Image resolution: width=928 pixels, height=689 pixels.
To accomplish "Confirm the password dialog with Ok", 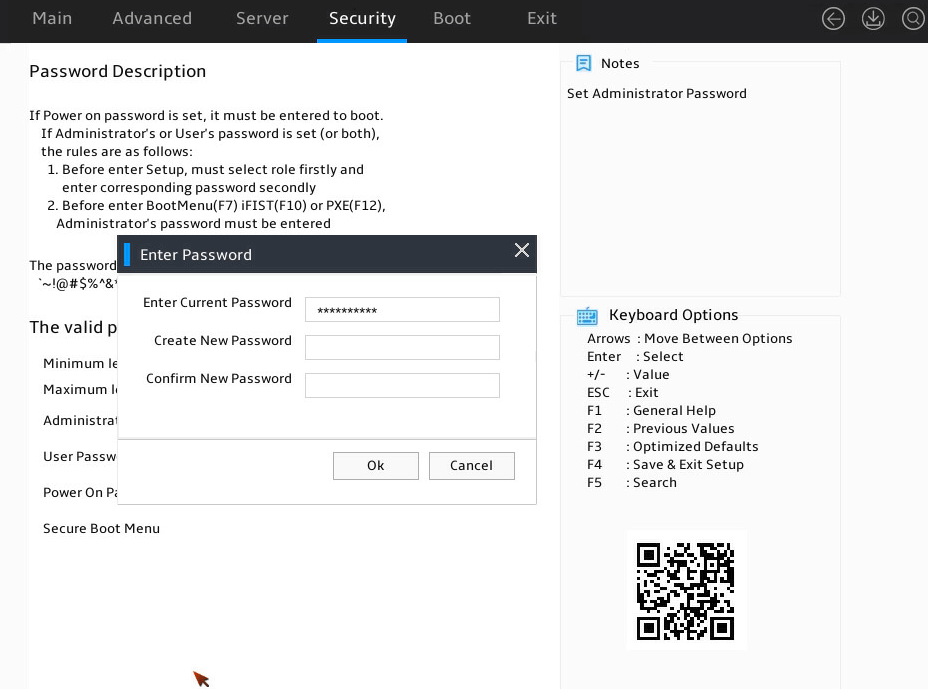I will [376, 466].
